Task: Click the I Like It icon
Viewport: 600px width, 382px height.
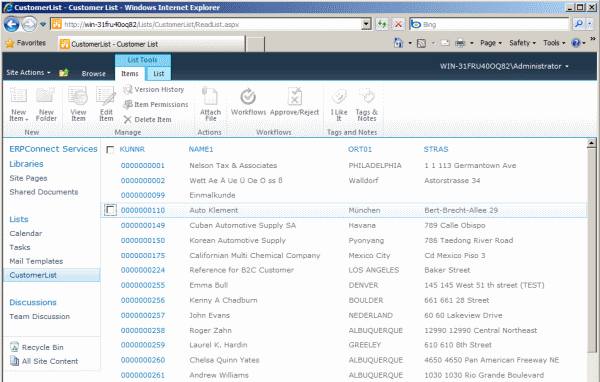Action: click(339, 96)
